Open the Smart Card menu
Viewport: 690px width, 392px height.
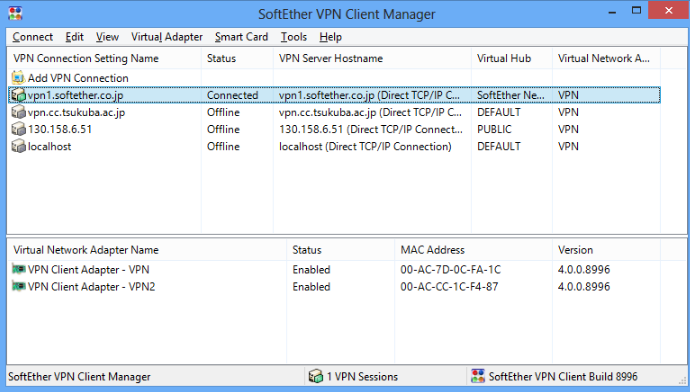(x=241, y=37)
